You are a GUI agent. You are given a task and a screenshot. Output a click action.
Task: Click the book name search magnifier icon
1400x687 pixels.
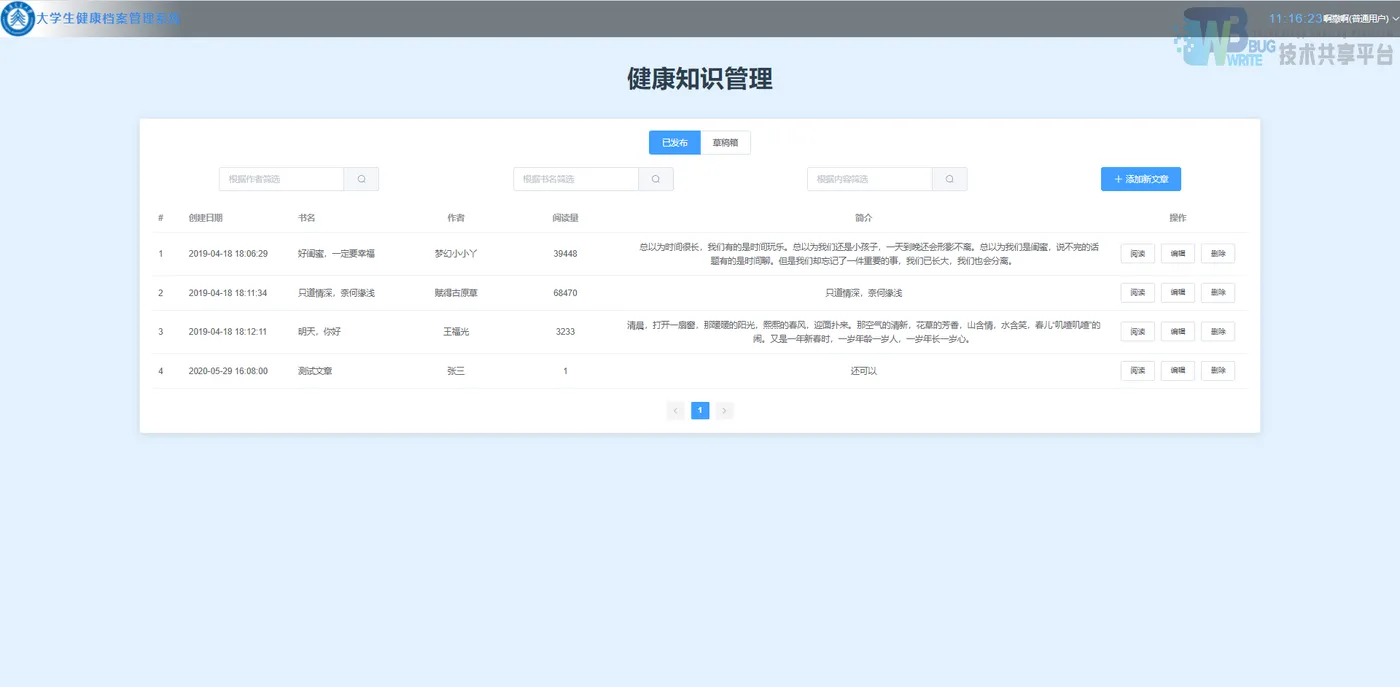[x=655, y=178]
